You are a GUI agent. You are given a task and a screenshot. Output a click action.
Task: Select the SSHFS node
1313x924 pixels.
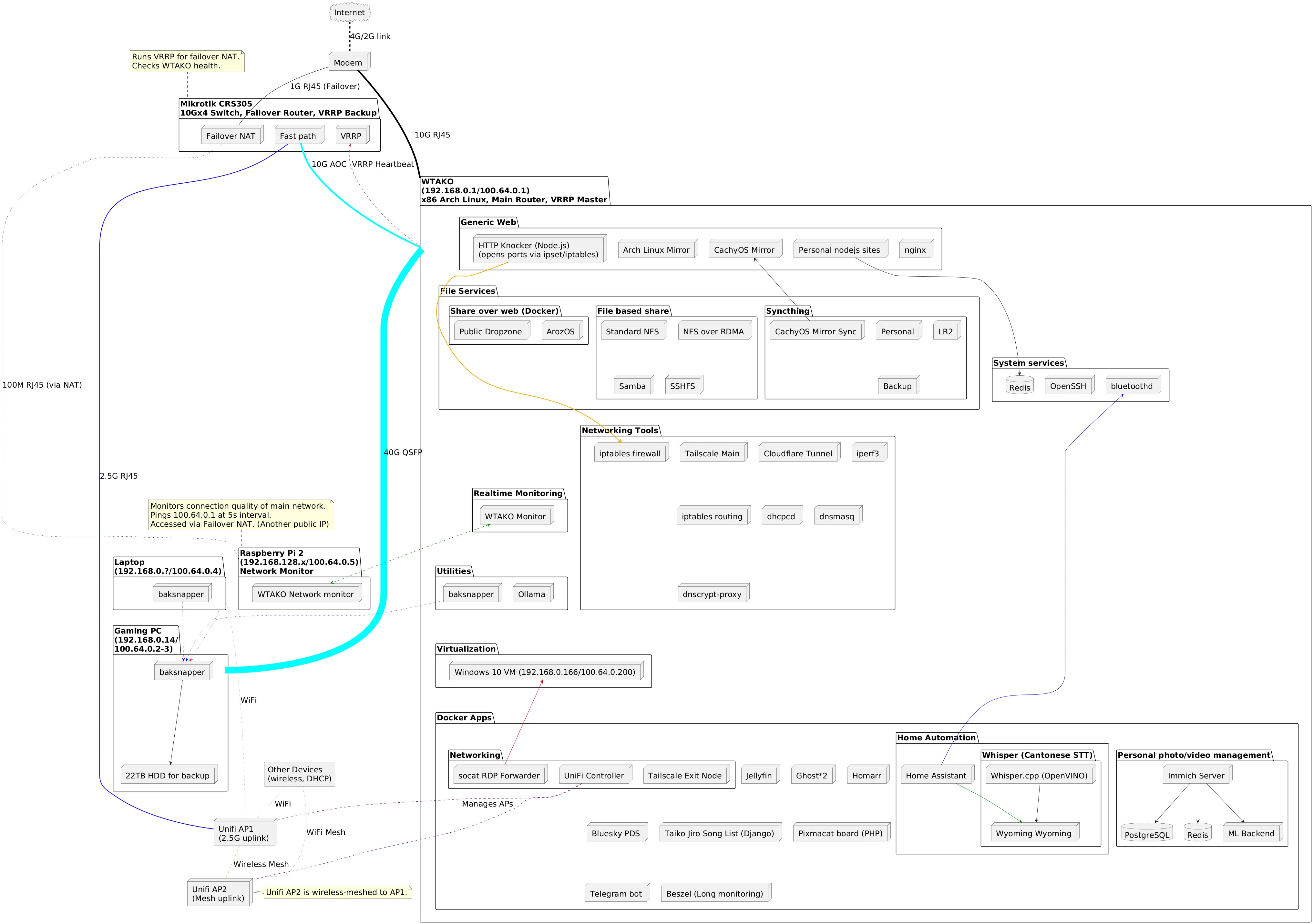(x=684, y=385)
